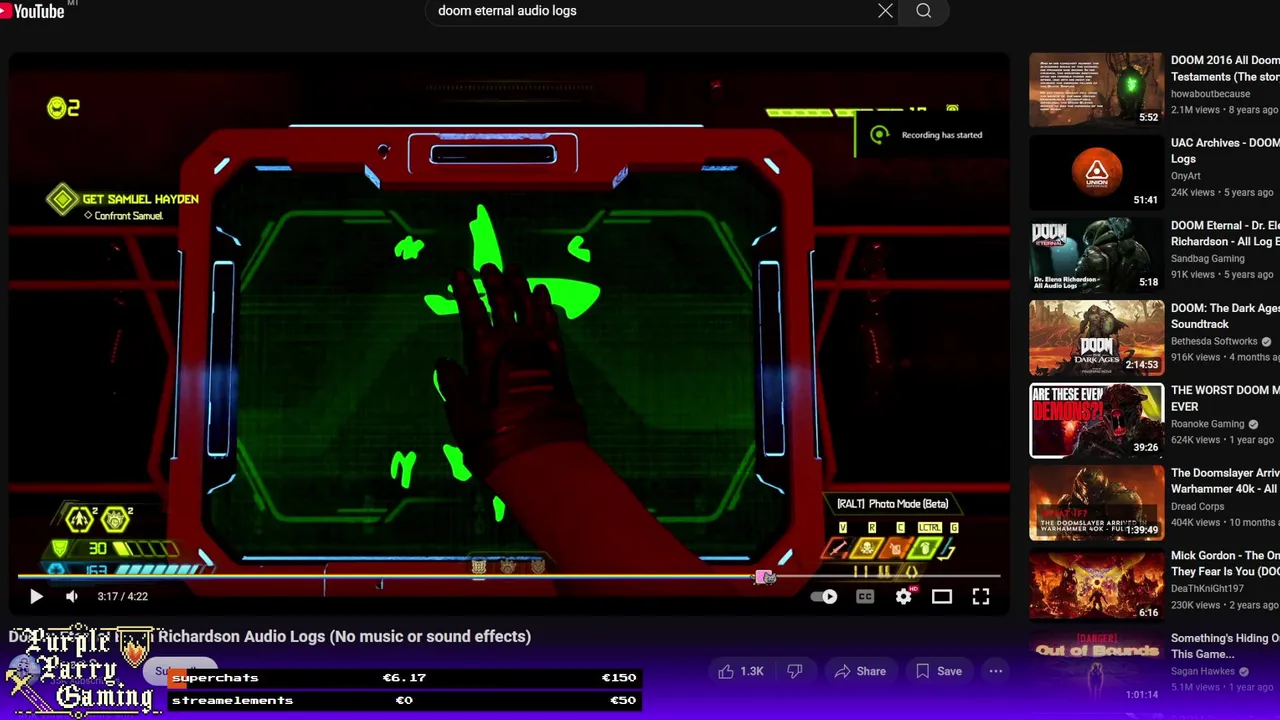Screen dimensions: 1280x720
Task: Visit the DeaThKniGht197 channel
Action: pyautogui.click(x=1208, y=589)
